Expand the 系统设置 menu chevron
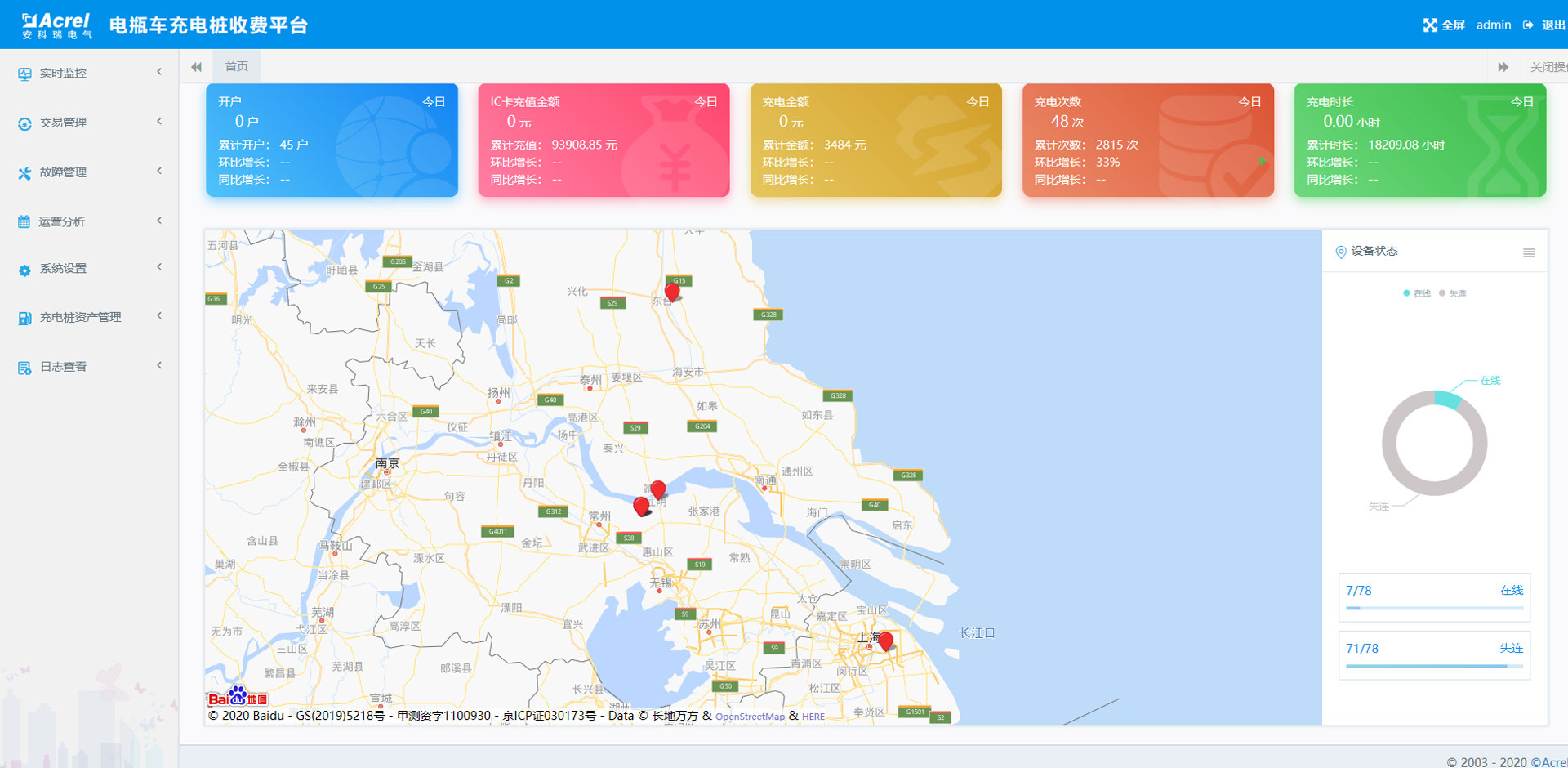 (x=159, y=267)
